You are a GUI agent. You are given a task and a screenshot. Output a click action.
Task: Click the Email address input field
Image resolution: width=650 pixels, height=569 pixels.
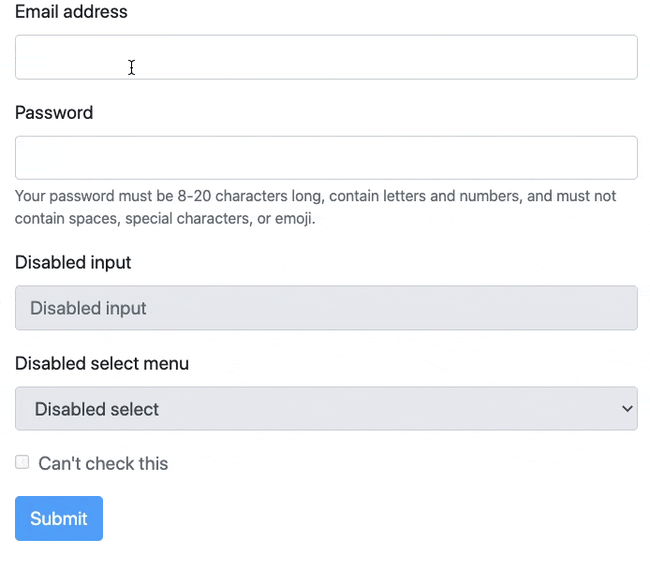[x=326, y=57]
